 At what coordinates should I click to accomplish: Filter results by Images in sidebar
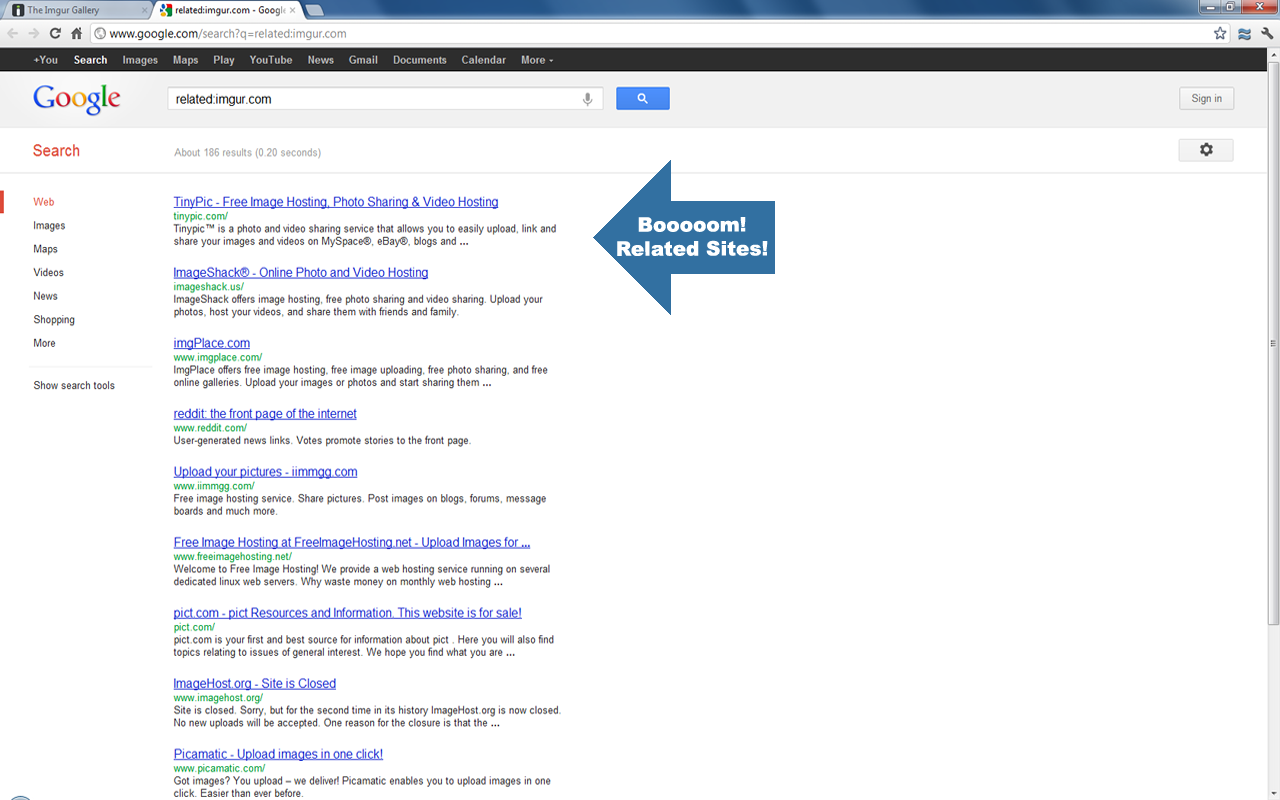click(49, 226)
